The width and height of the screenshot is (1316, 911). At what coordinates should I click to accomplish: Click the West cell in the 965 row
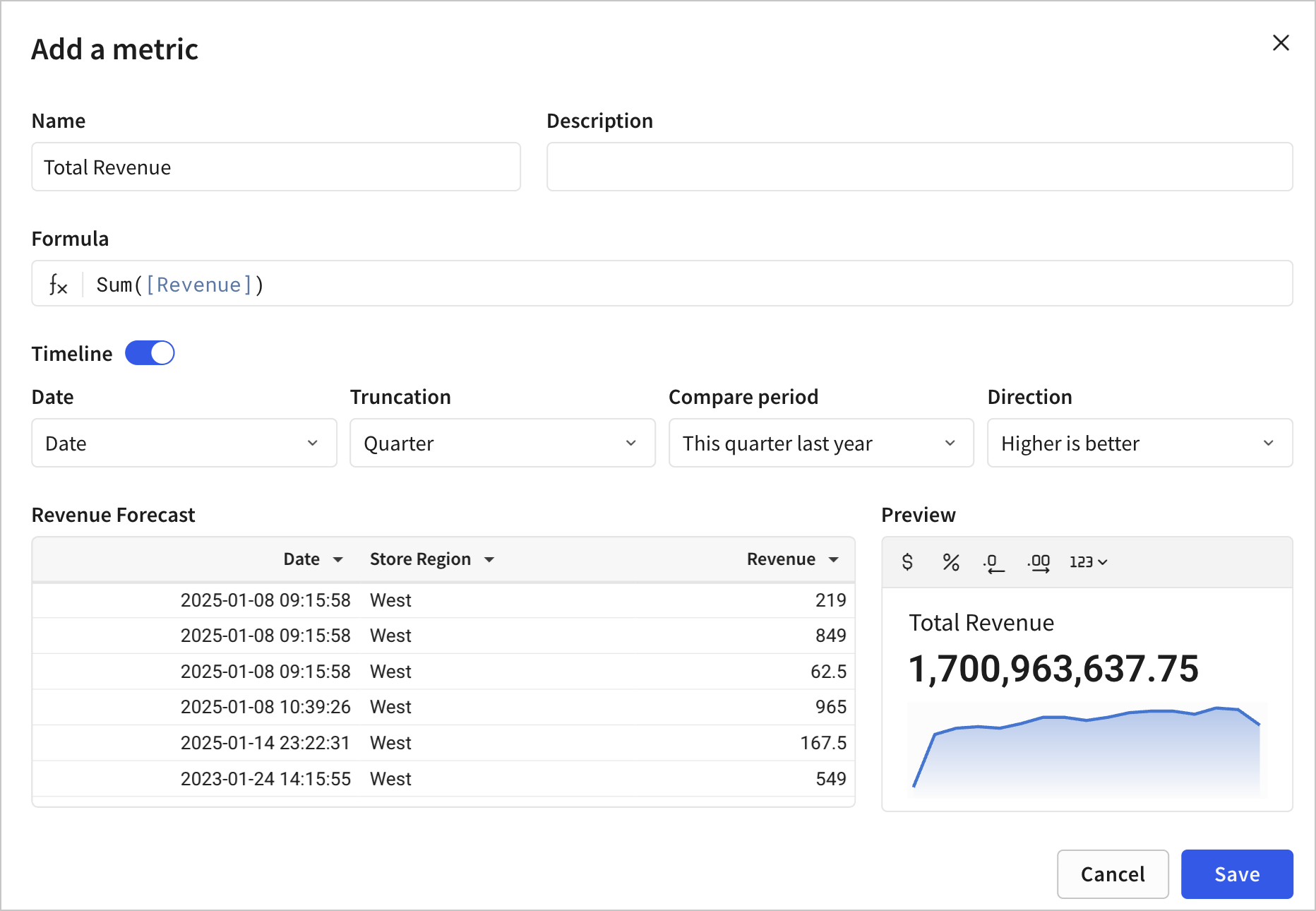(x=390, y=707)
